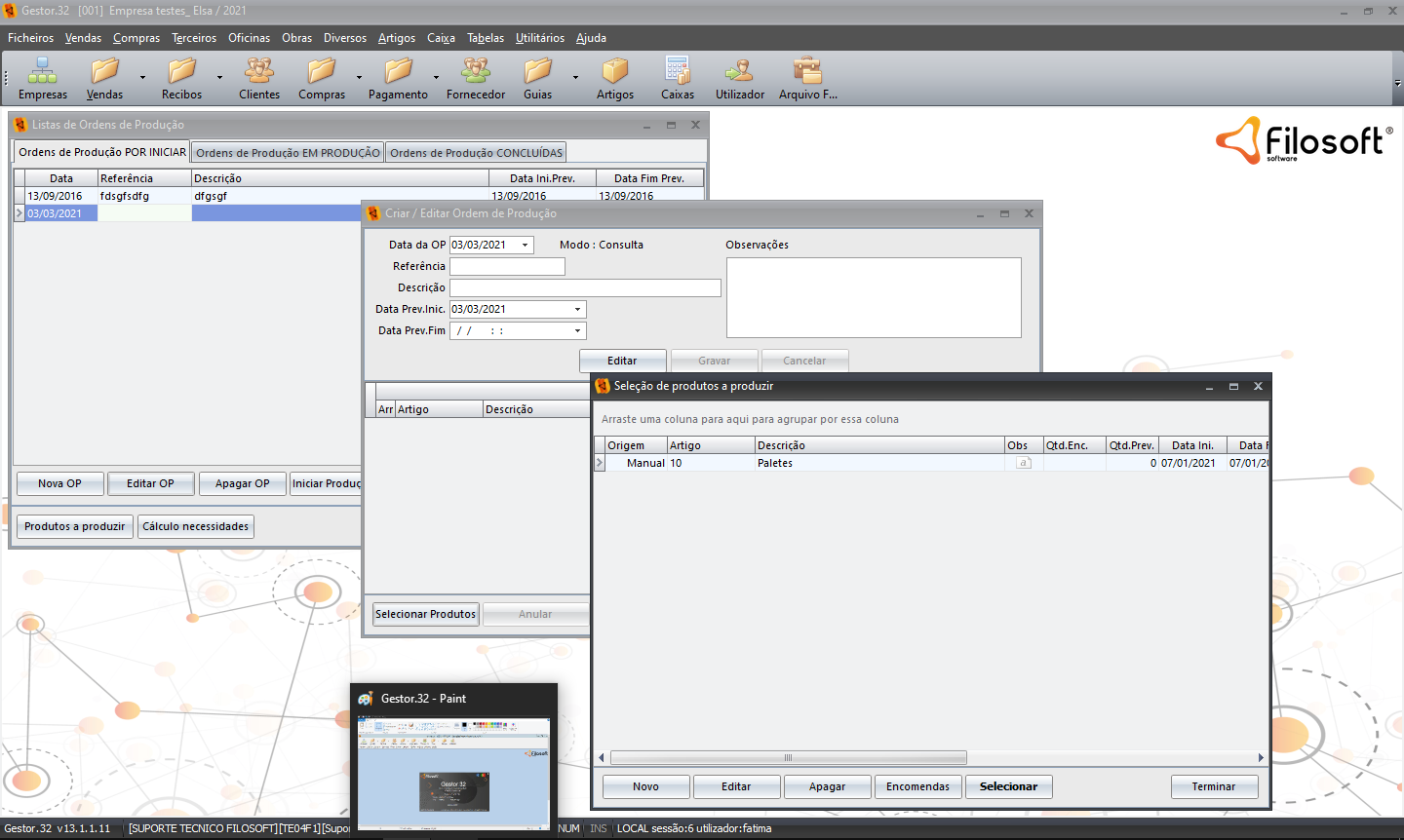The height and width of the screenshot is (840, 1404).
Task: Click the Artigos box icon
Action: [x=614, y=72]
